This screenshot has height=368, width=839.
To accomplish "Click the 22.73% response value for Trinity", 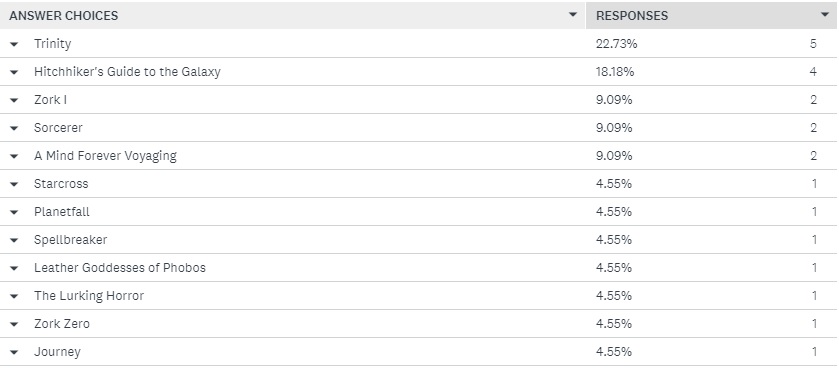I will (x=616, y=44).
